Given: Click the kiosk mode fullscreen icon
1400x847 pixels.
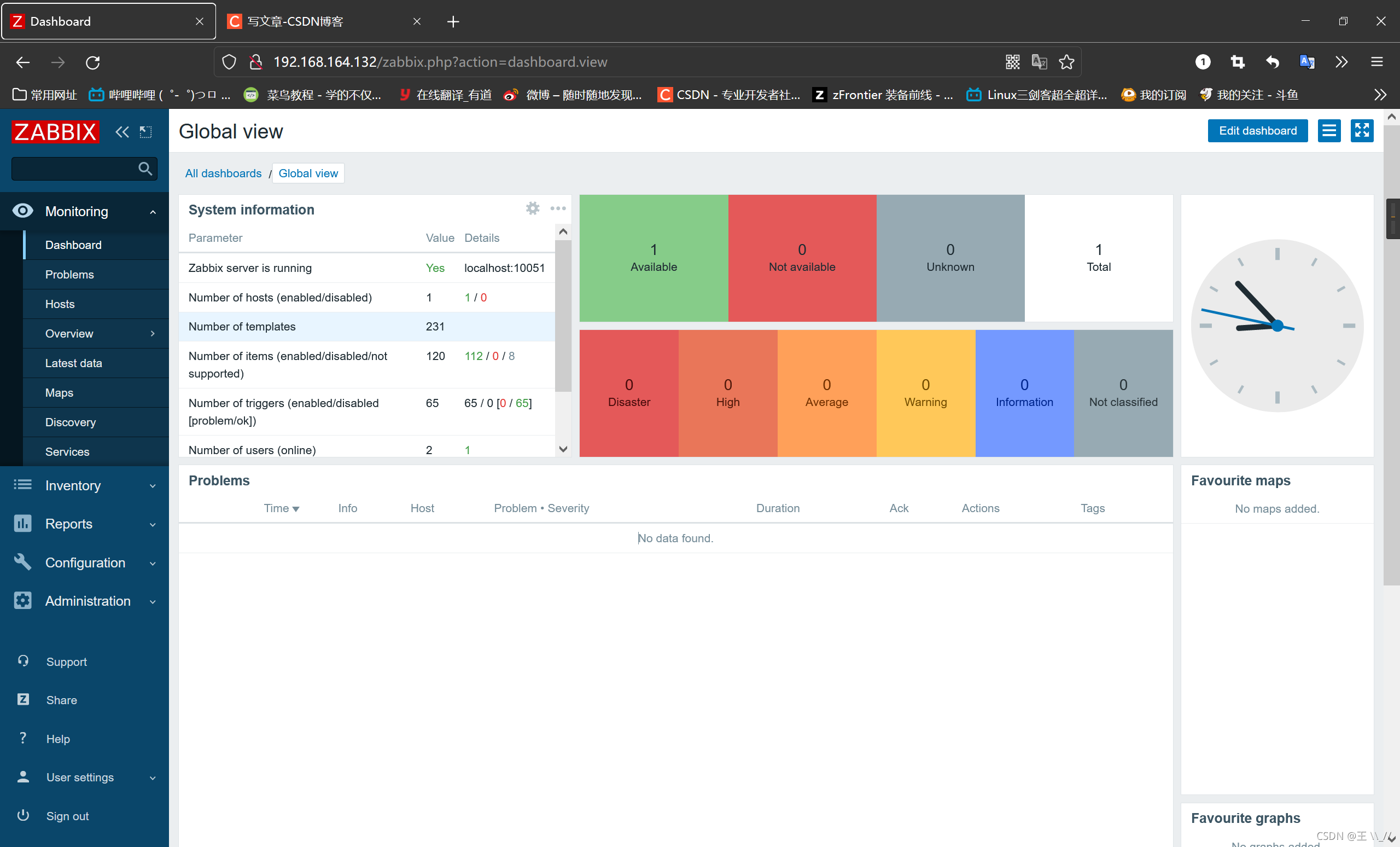Looking at the screenshot, I should (1361, 131).
